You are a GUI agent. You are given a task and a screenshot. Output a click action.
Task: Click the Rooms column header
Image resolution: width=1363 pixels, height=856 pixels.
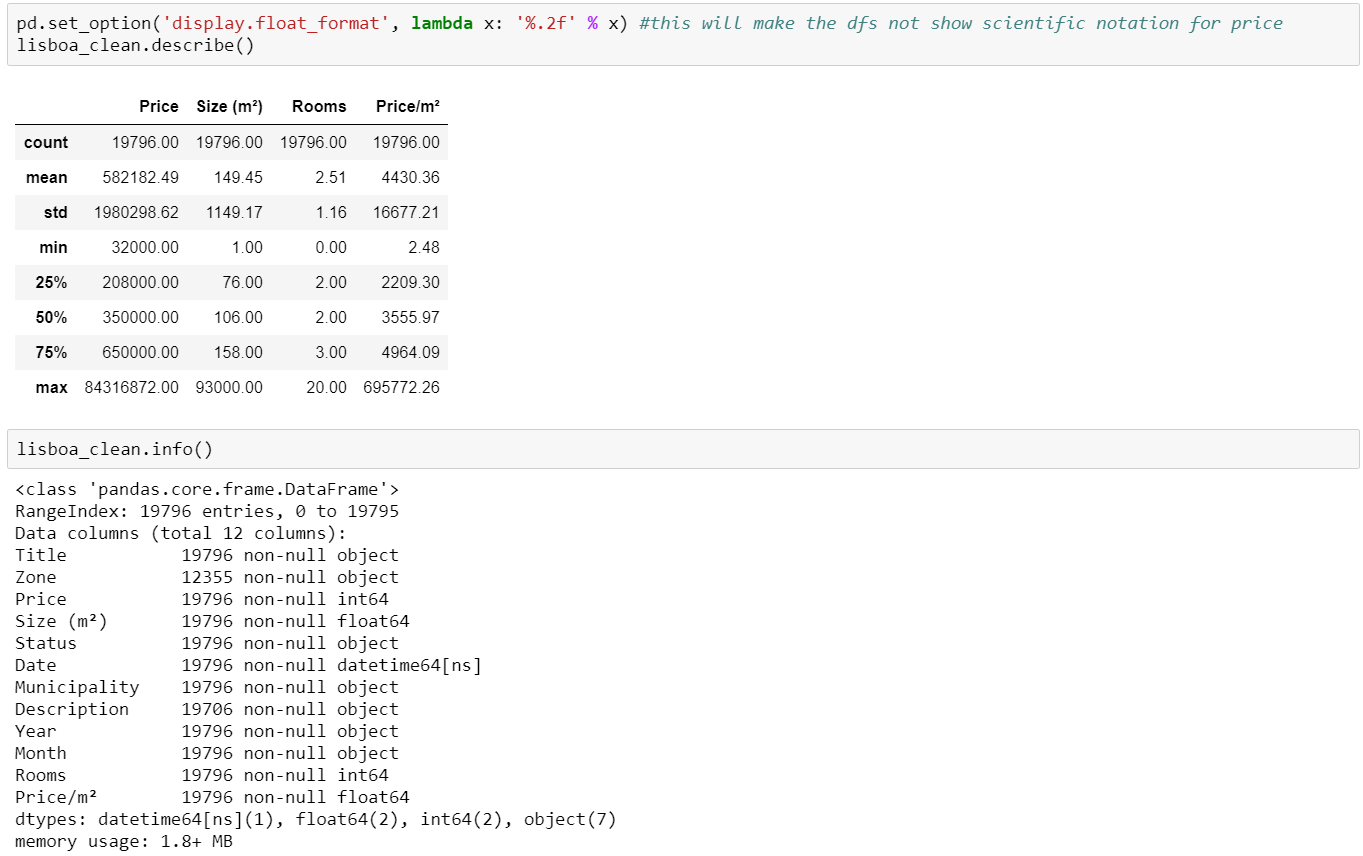tap(319, 106)
